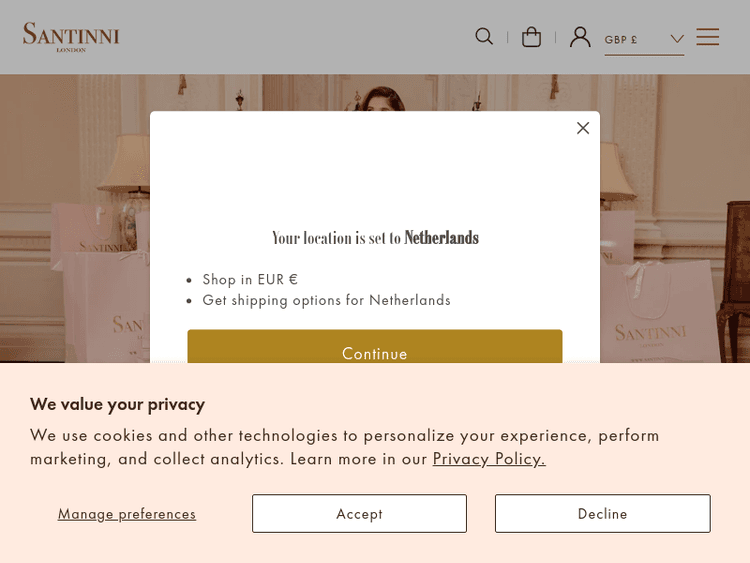Open the shopping bag icon
This screenshot has height=563, width=750.
(532, 37)
